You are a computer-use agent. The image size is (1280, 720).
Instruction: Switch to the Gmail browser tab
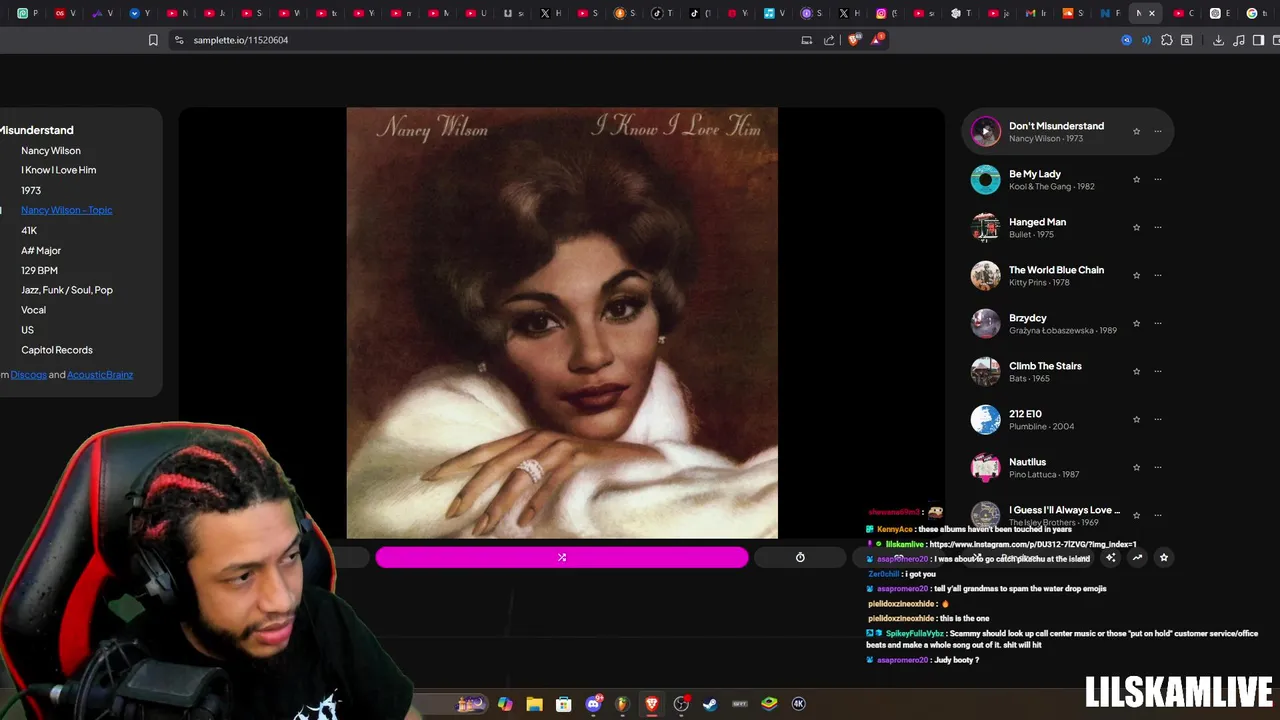1035,13
